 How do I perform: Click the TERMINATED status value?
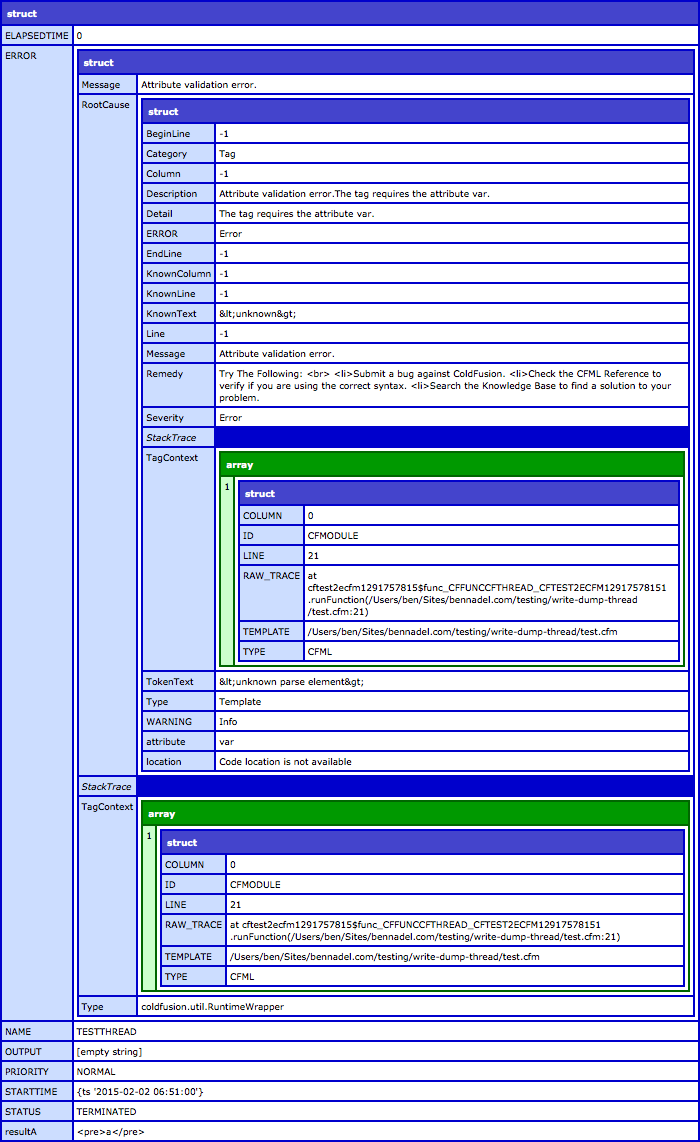[106, 1111]
